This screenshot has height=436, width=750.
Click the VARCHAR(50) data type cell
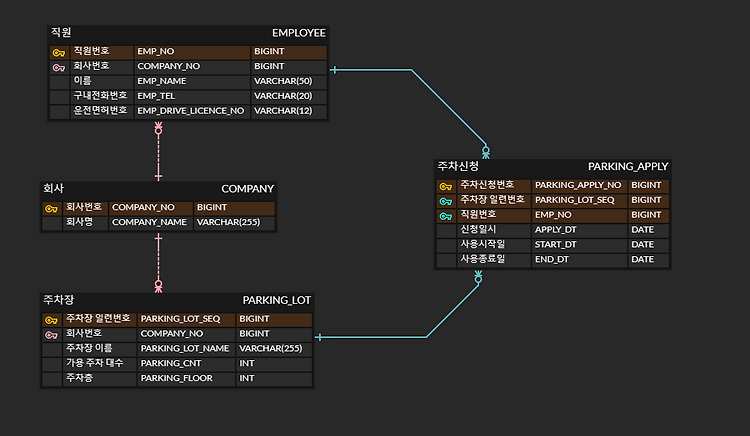288,81
